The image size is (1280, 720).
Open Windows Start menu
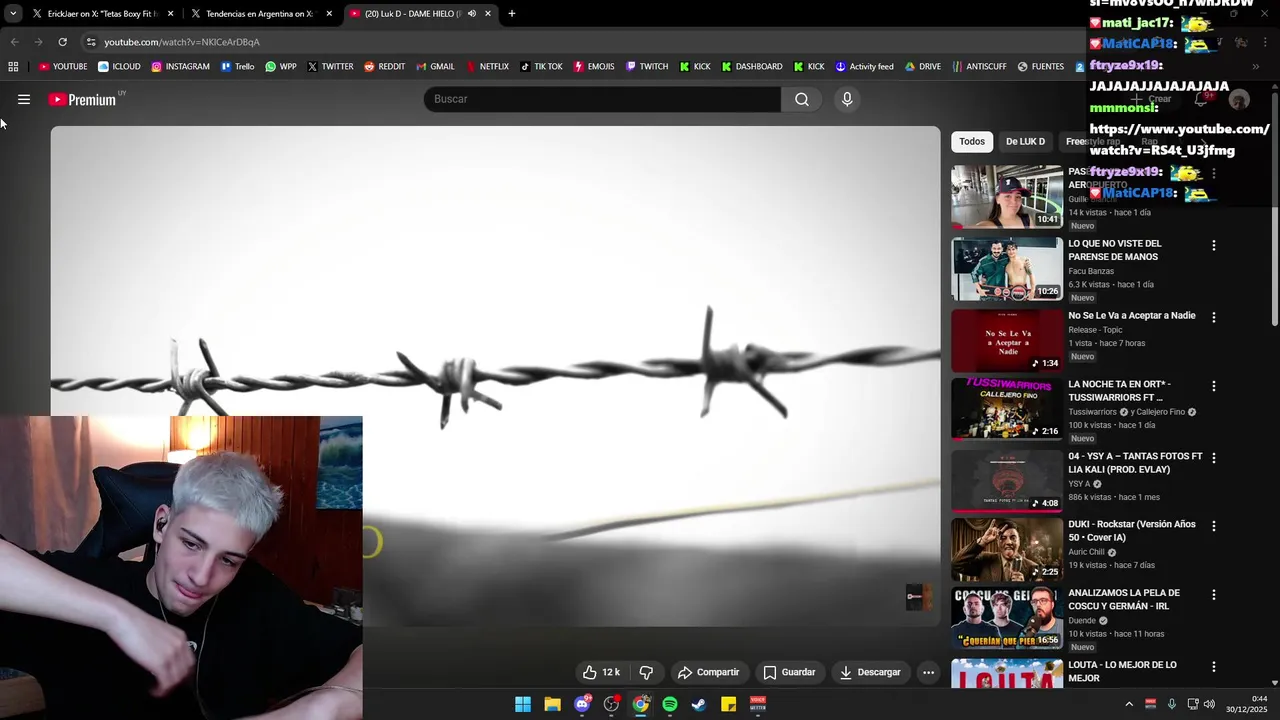coord(523,704)
